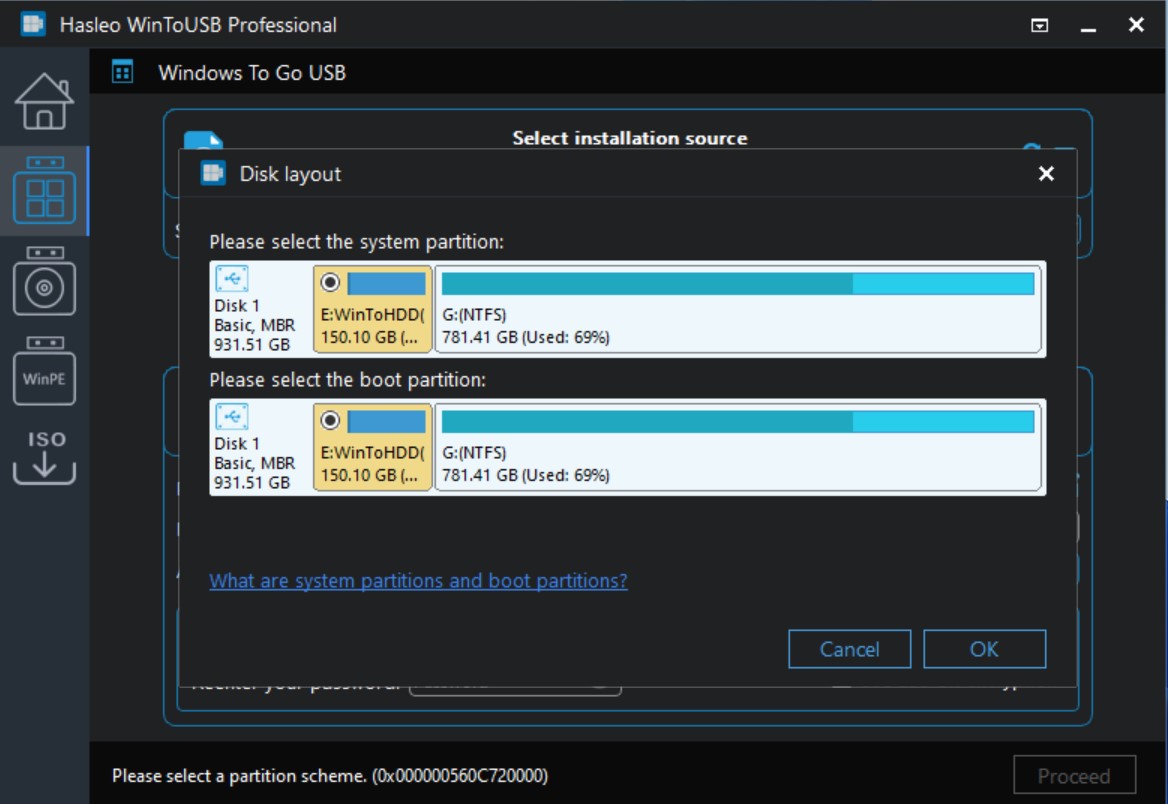1168x804 pixels.
Task: Close the Disk layout dialog
Action: (x=1046, y=174)
